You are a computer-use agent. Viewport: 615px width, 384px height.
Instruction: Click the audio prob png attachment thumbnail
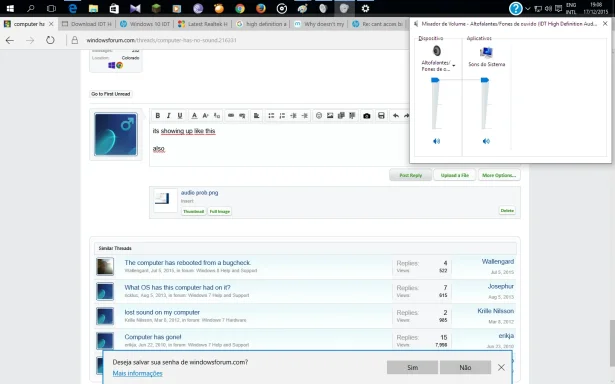click(165, 200)
